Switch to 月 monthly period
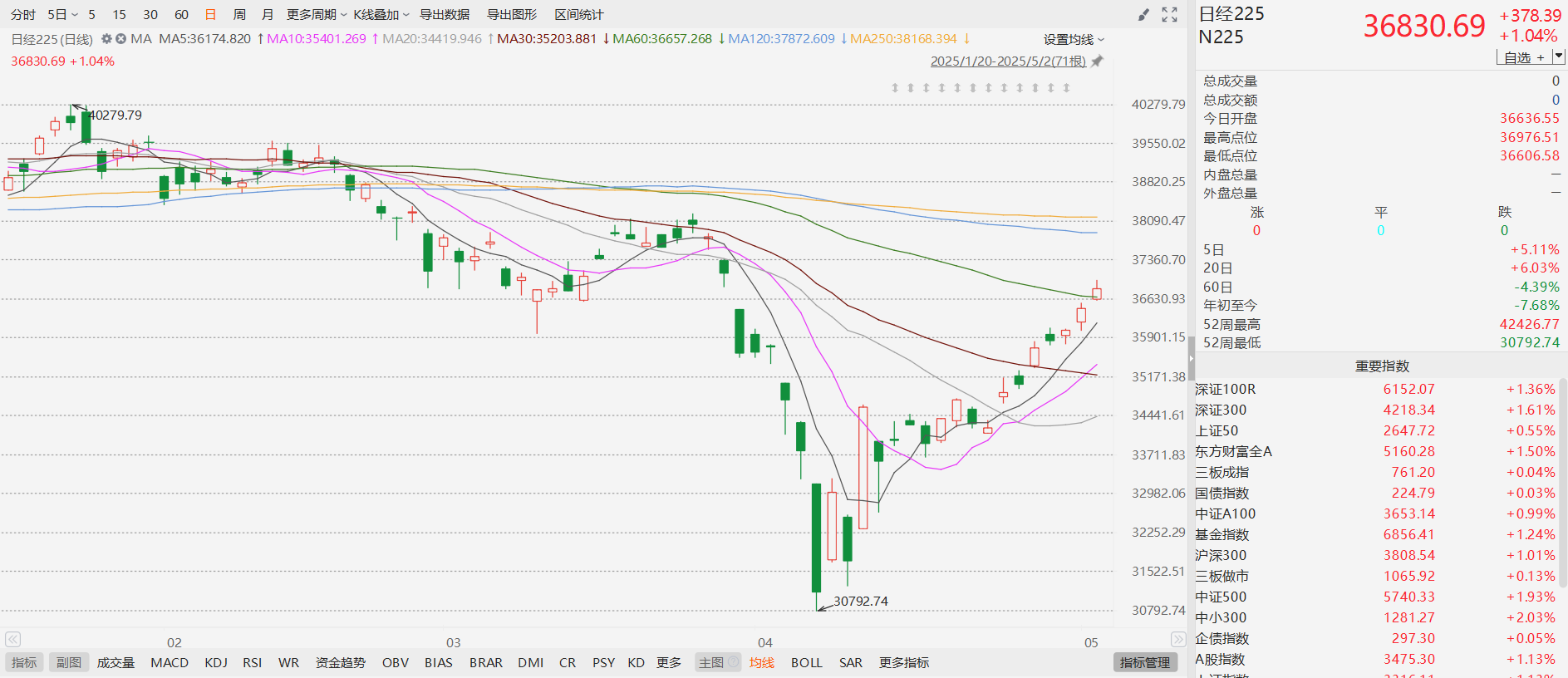Image resolution: width=1568 pixels, height=678 pixels. pyautogui.click(x=268, y=15)
